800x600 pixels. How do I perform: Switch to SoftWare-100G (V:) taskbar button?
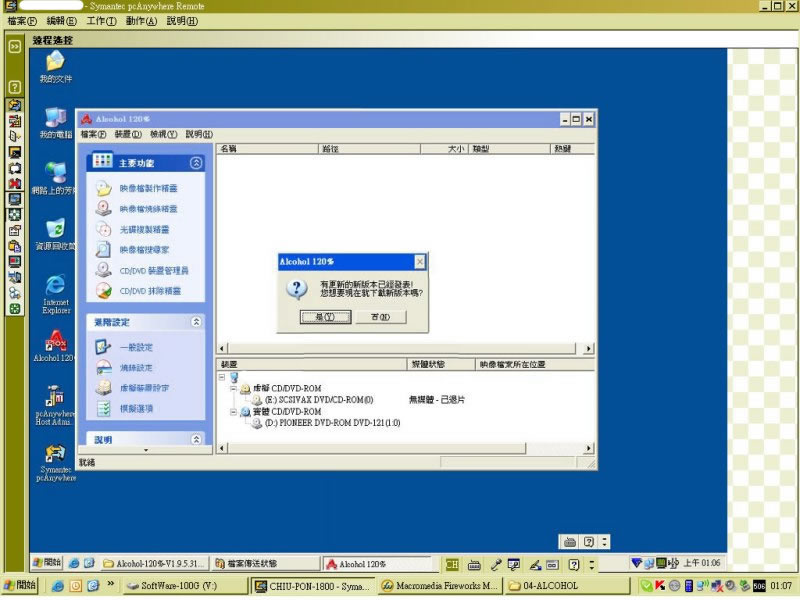(186, 586)
